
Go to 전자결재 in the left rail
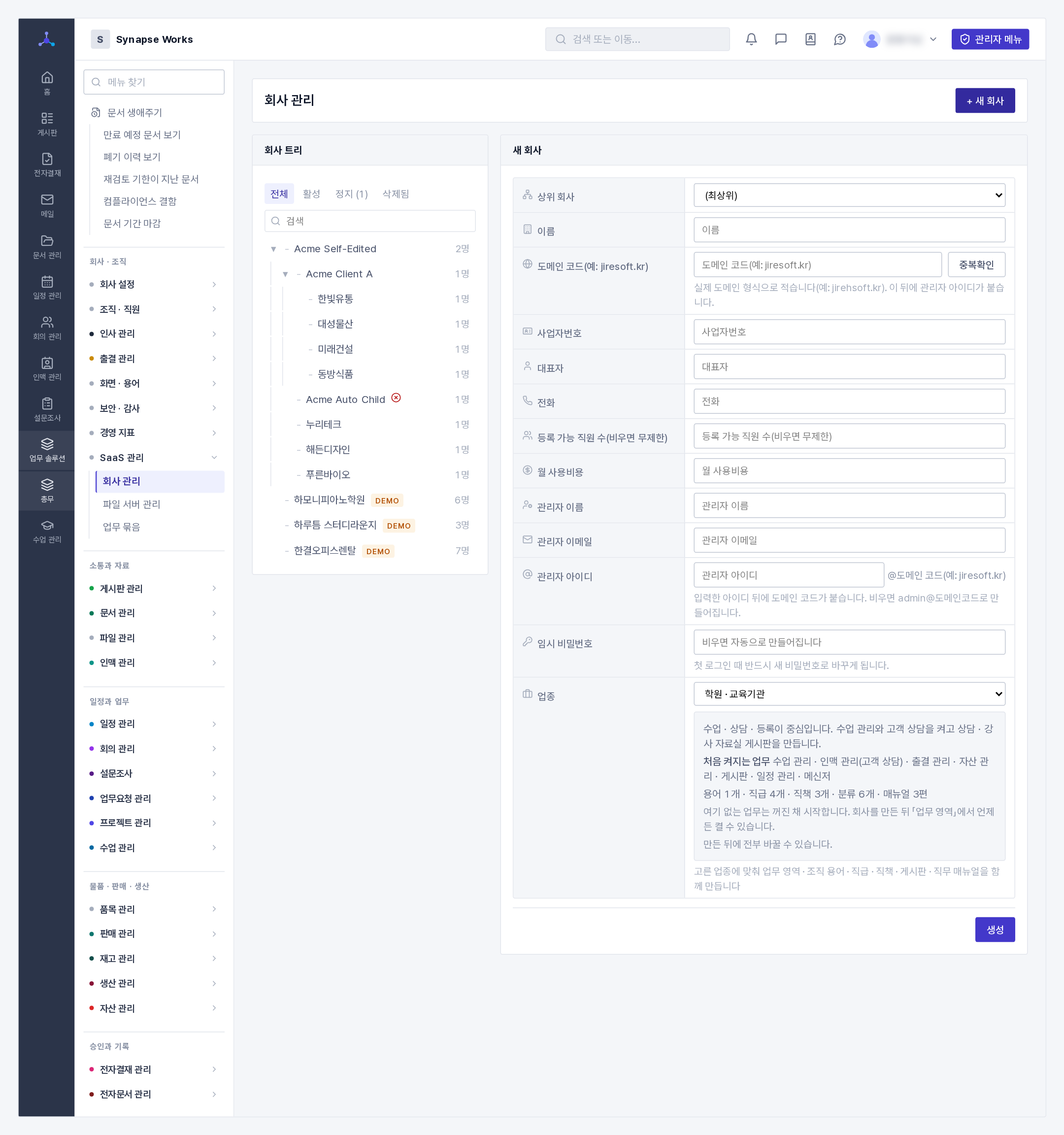(47, 165)
